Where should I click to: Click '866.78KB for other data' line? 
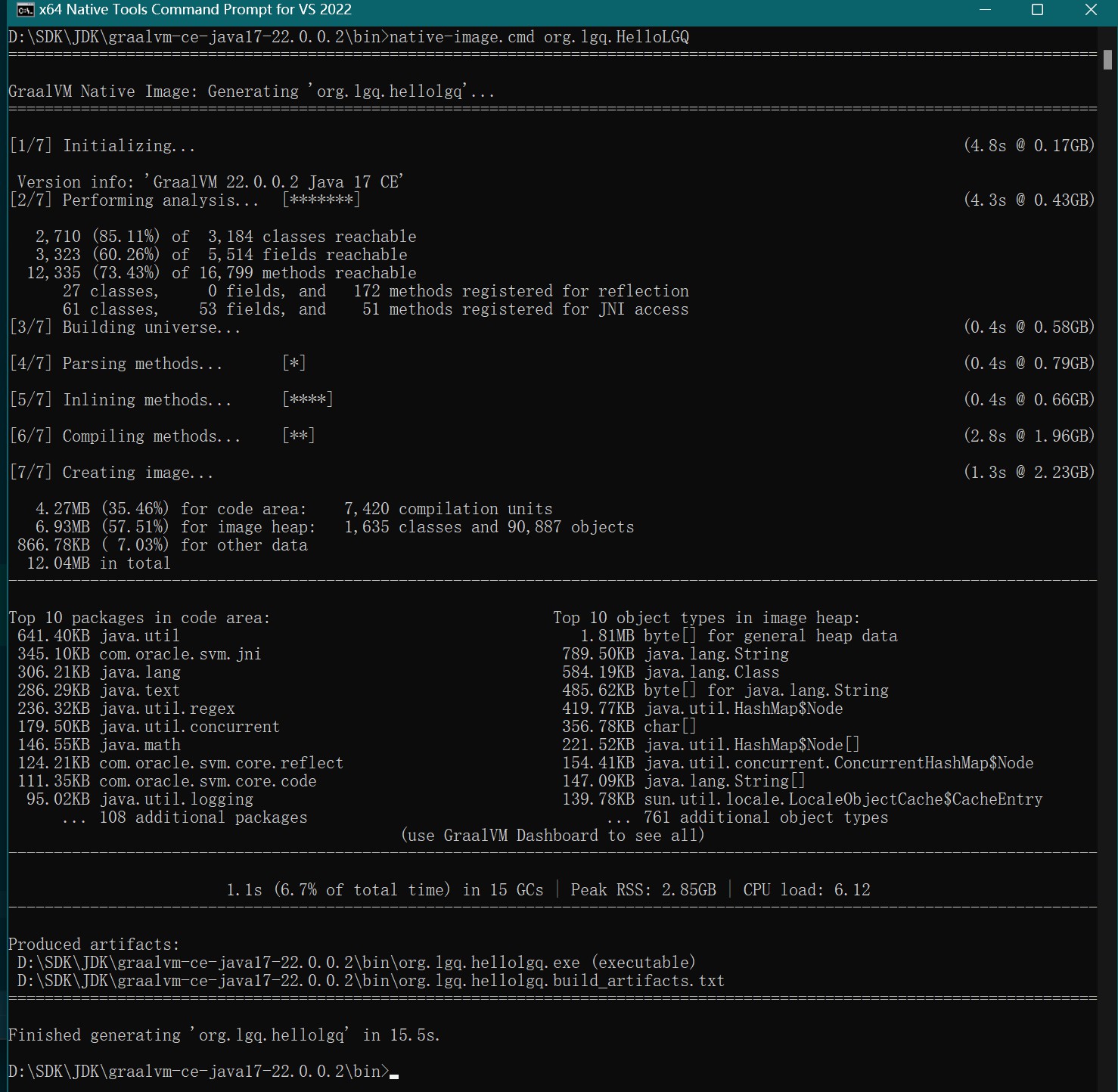tap(162, 545)
